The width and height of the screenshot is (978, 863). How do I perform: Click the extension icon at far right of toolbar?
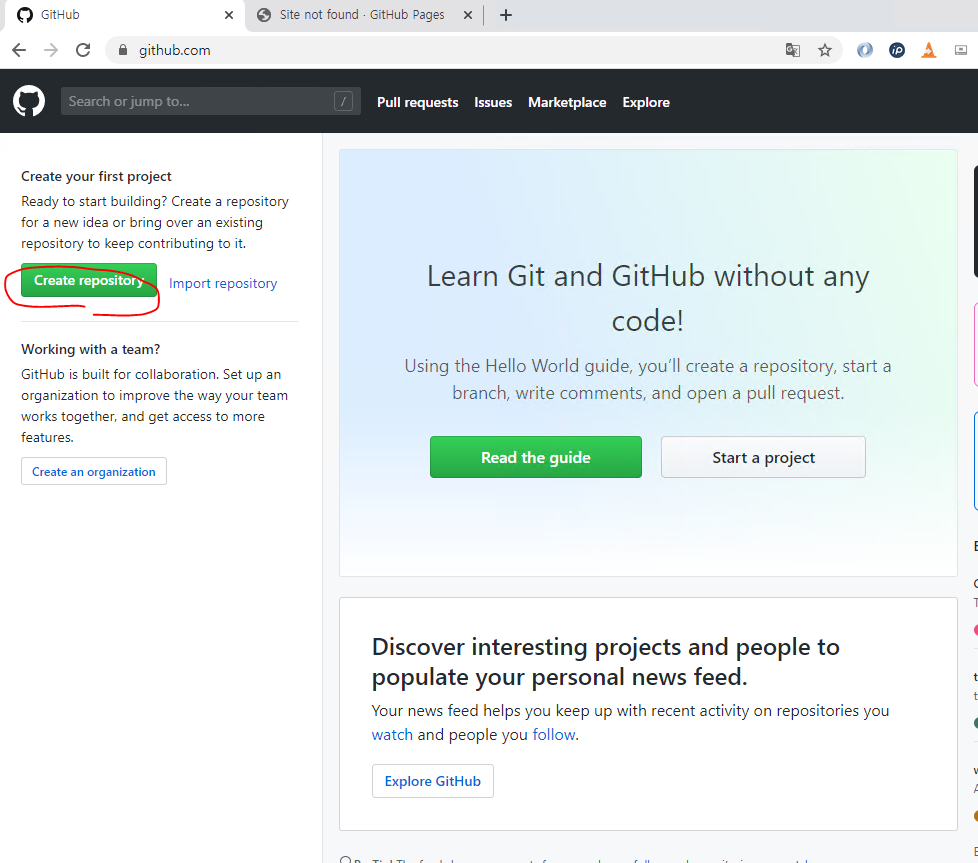click(961, 50)
